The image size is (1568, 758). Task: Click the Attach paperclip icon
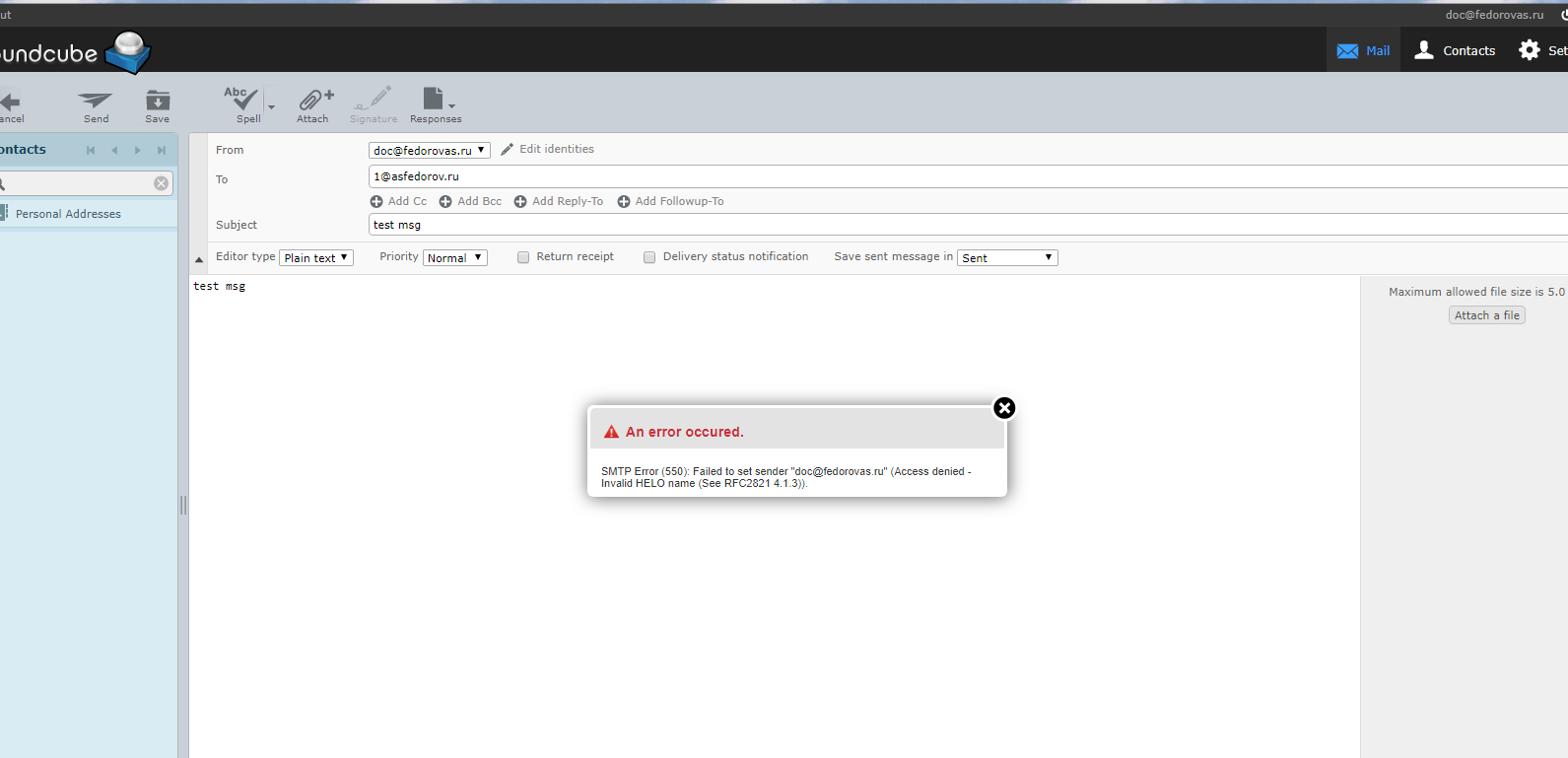313,102
